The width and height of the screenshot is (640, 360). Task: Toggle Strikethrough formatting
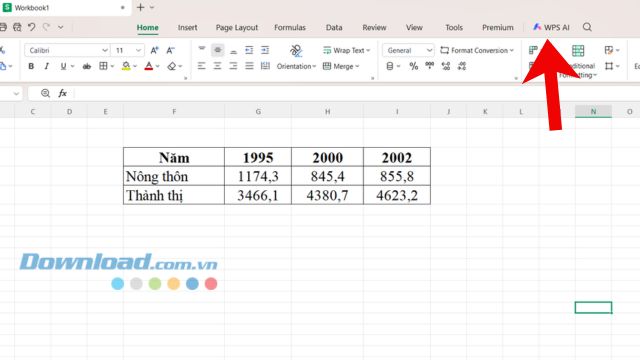[87, 66]
